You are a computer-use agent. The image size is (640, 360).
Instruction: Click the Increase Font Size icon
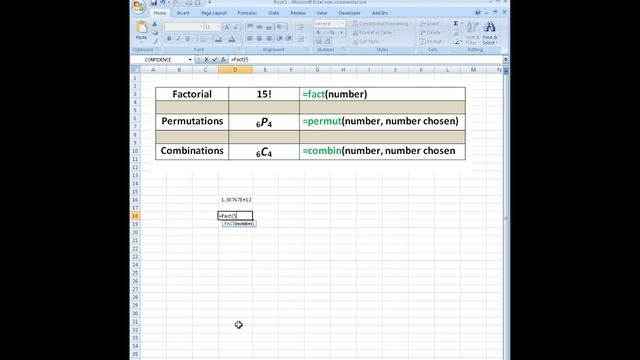coord(227,27)
